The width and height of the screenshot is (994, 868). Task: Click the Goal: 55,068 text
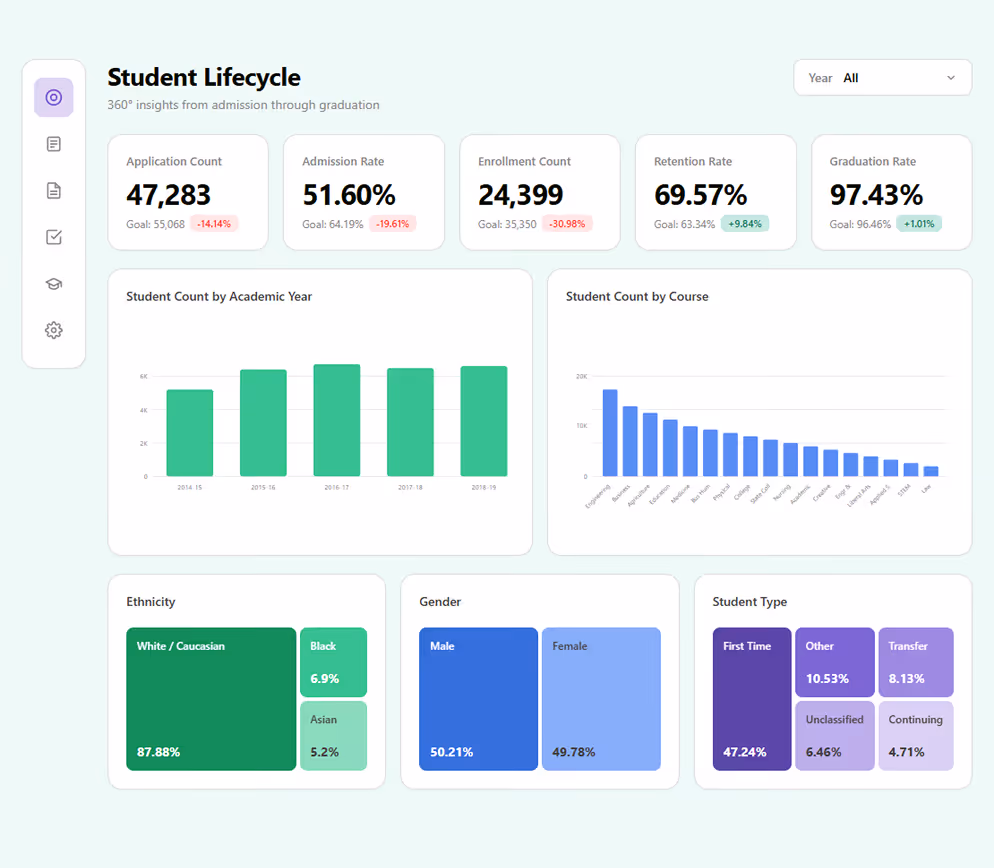click(155, 224)
